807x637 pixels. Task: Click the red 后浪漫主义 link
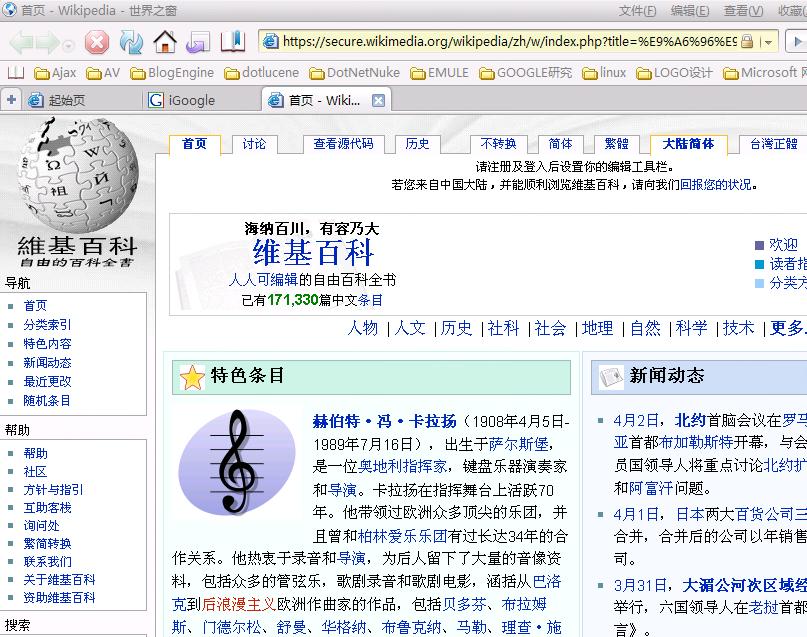pyautogui.click(x=239, y=604)
